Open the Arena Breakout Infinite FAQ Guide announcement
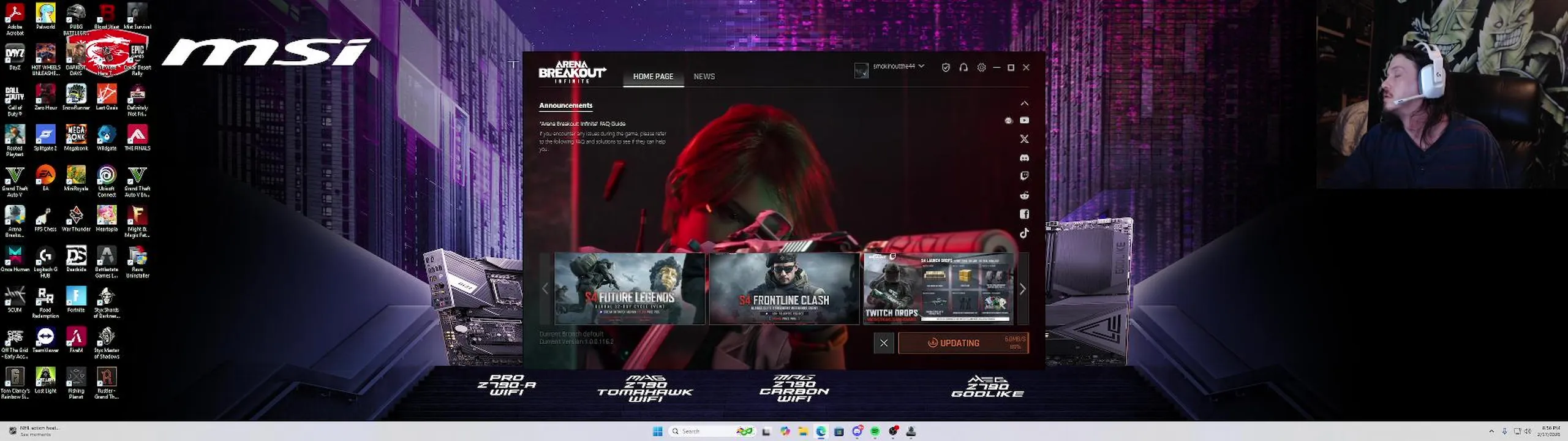 pos(582,124)
